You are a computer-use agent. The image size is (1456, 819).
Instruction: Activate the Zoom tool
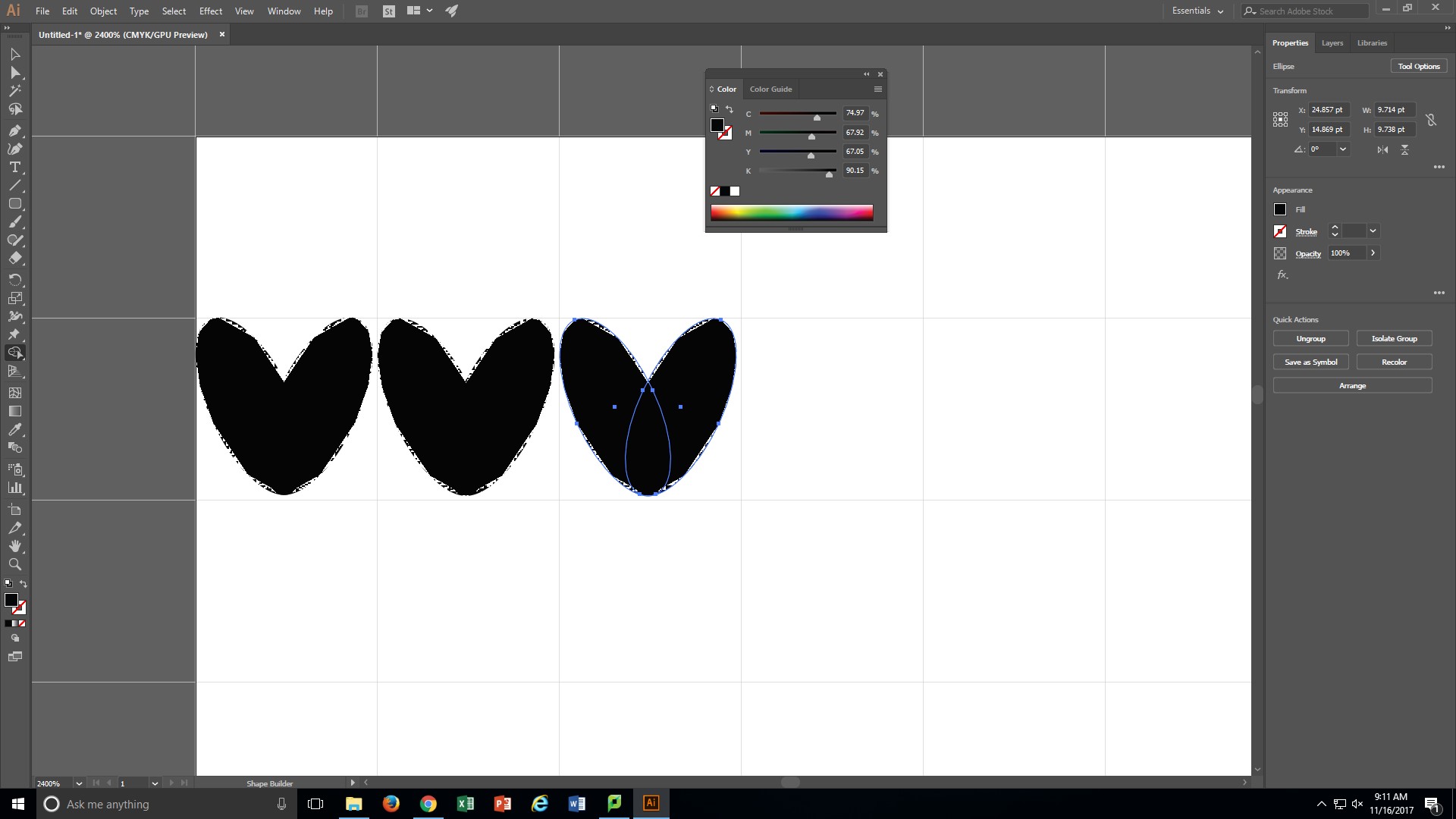14,564
